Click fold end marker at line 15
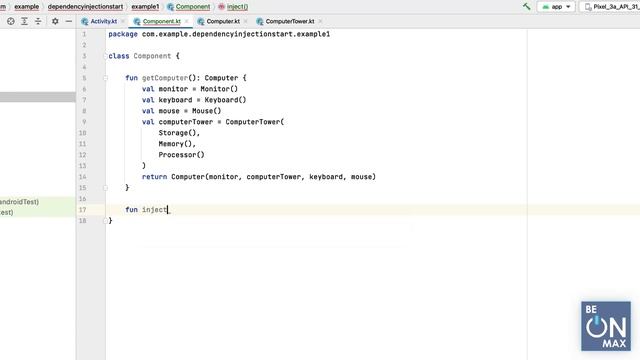 [x=105, y=188]
